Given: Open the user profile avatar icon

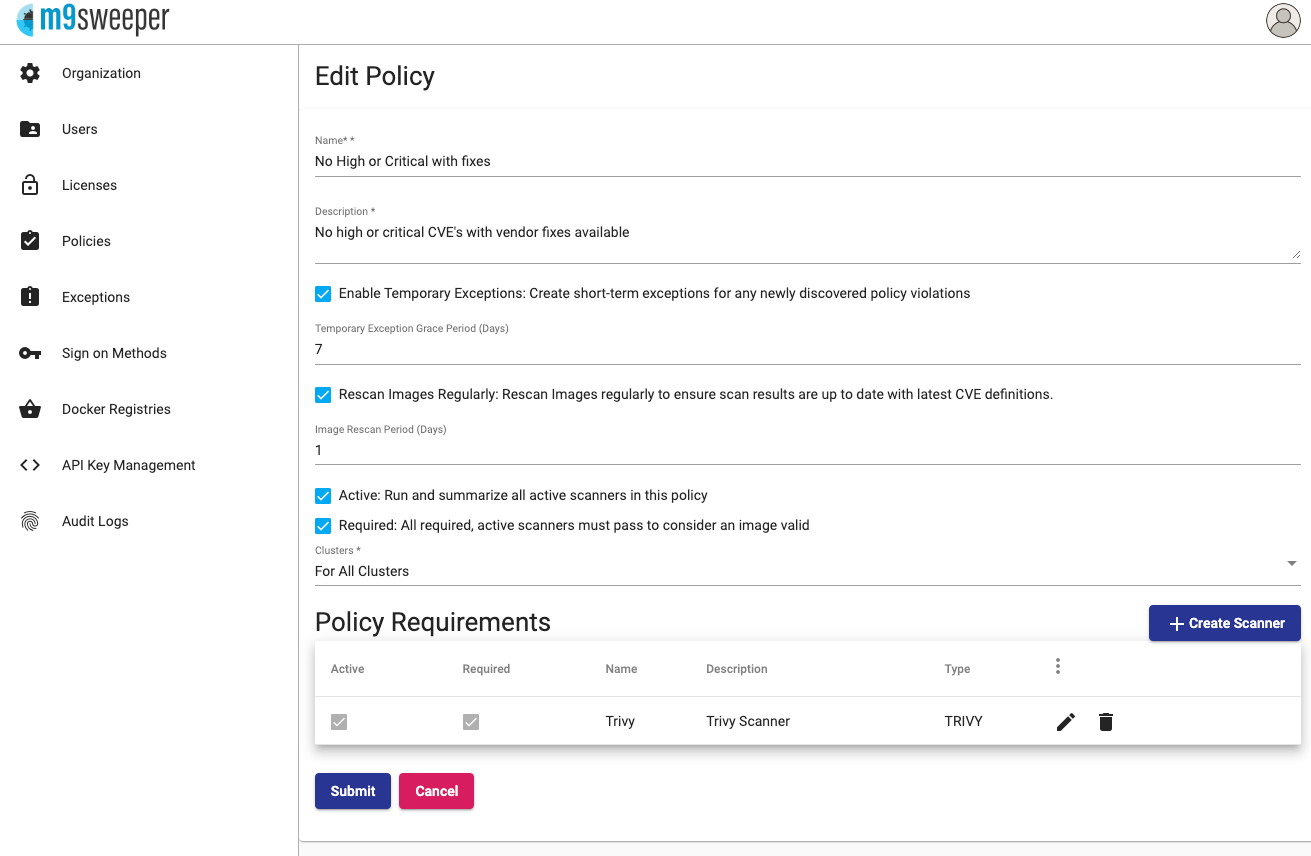Looking at the screenshot, I should (1283, 21).
